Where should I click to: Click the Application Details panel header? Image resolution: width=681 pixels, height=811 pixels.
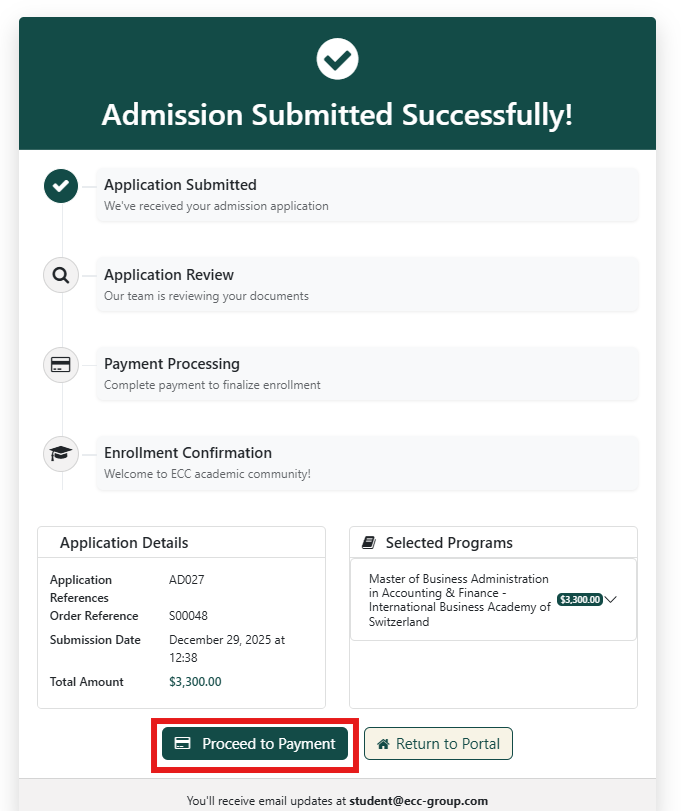[181, 543]
